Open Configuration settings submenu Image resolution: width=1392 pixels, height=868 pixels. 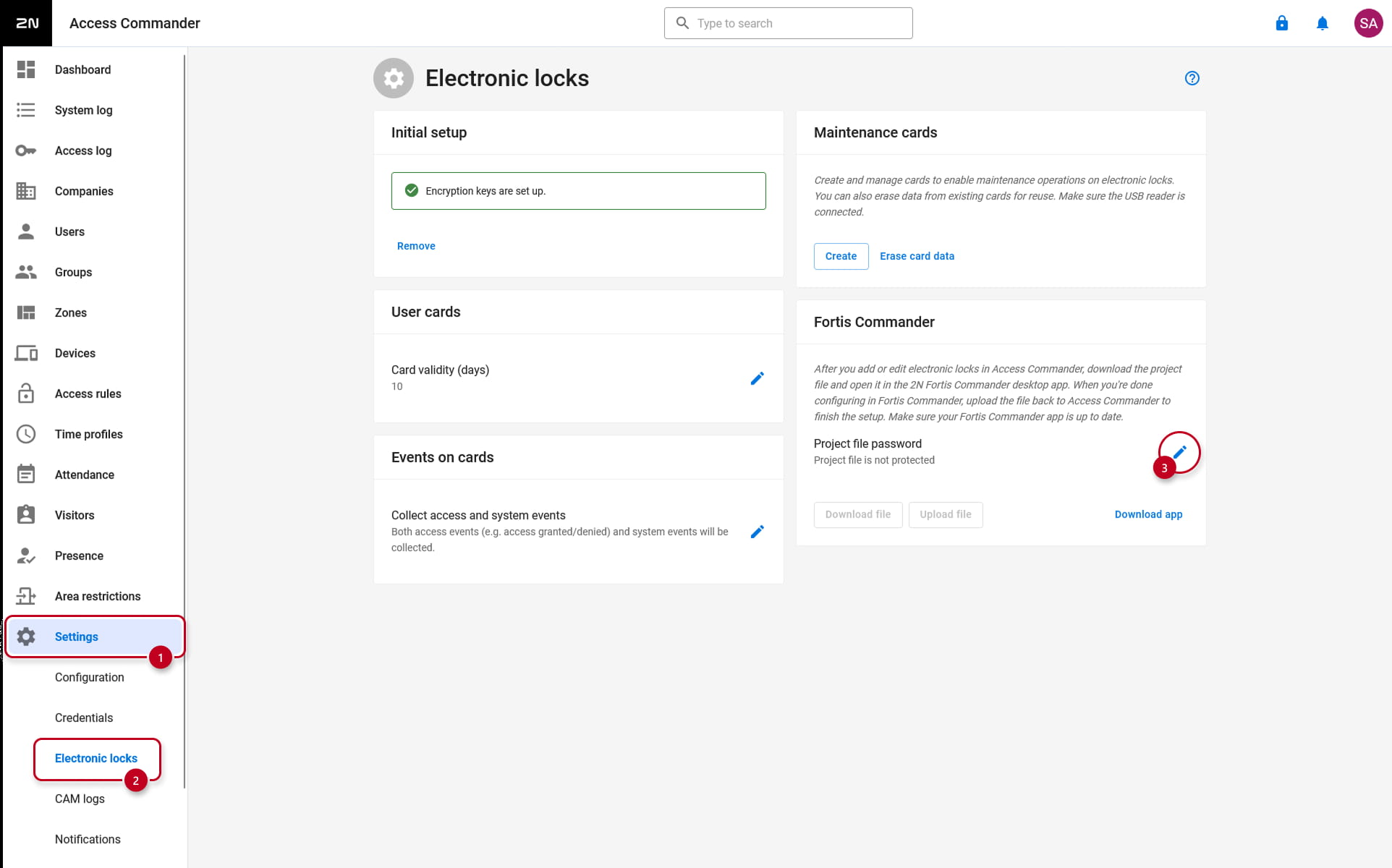90,677
